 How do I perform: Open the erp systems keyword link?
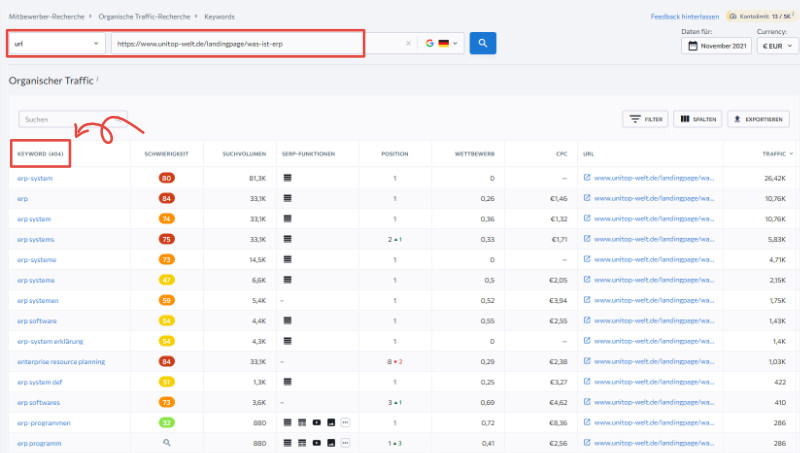click(35, 239)
